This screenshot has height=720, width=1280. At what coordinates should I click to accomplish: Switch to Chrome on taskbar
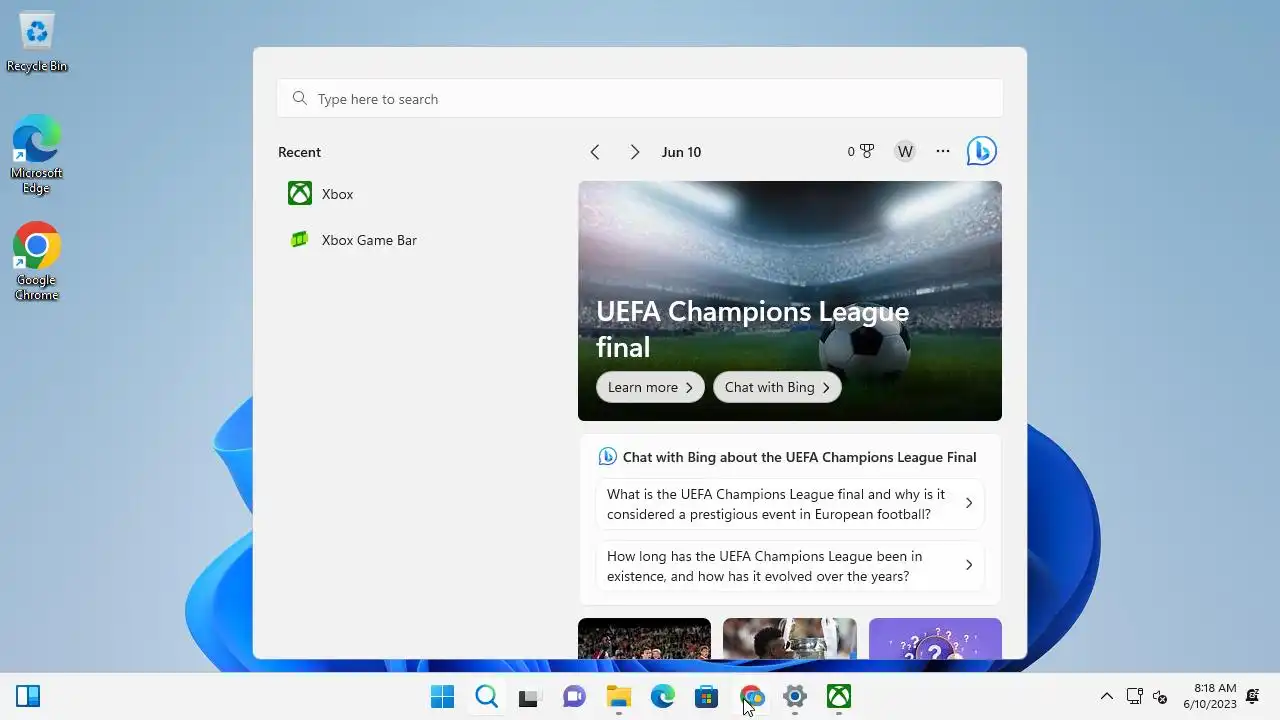[751, 696]
